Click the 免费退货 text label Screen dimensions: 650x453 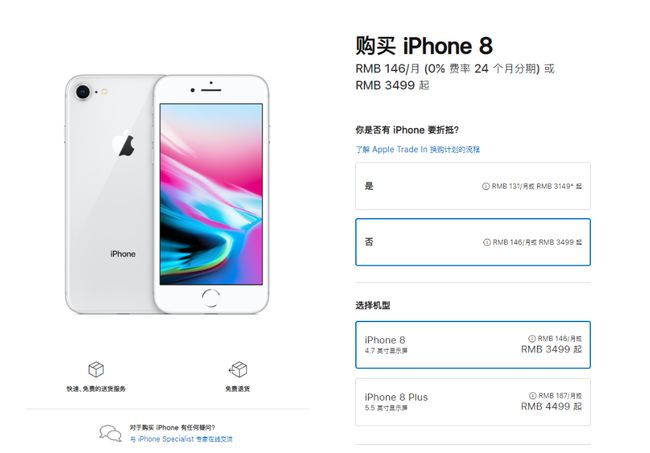pos(238,389)
